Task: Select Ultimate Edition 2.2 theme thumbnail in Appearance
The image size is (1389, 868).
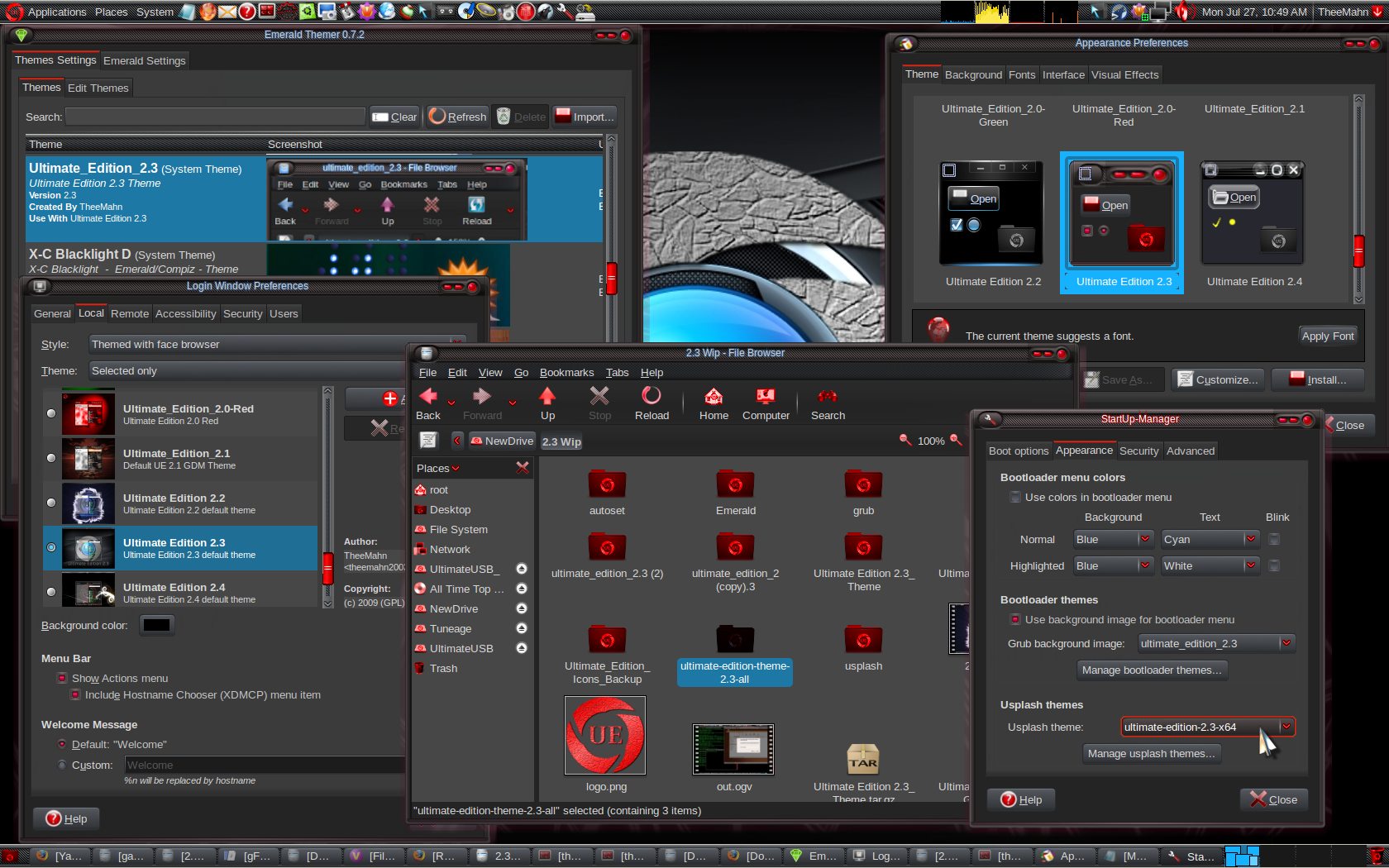Action: [992, 213]
